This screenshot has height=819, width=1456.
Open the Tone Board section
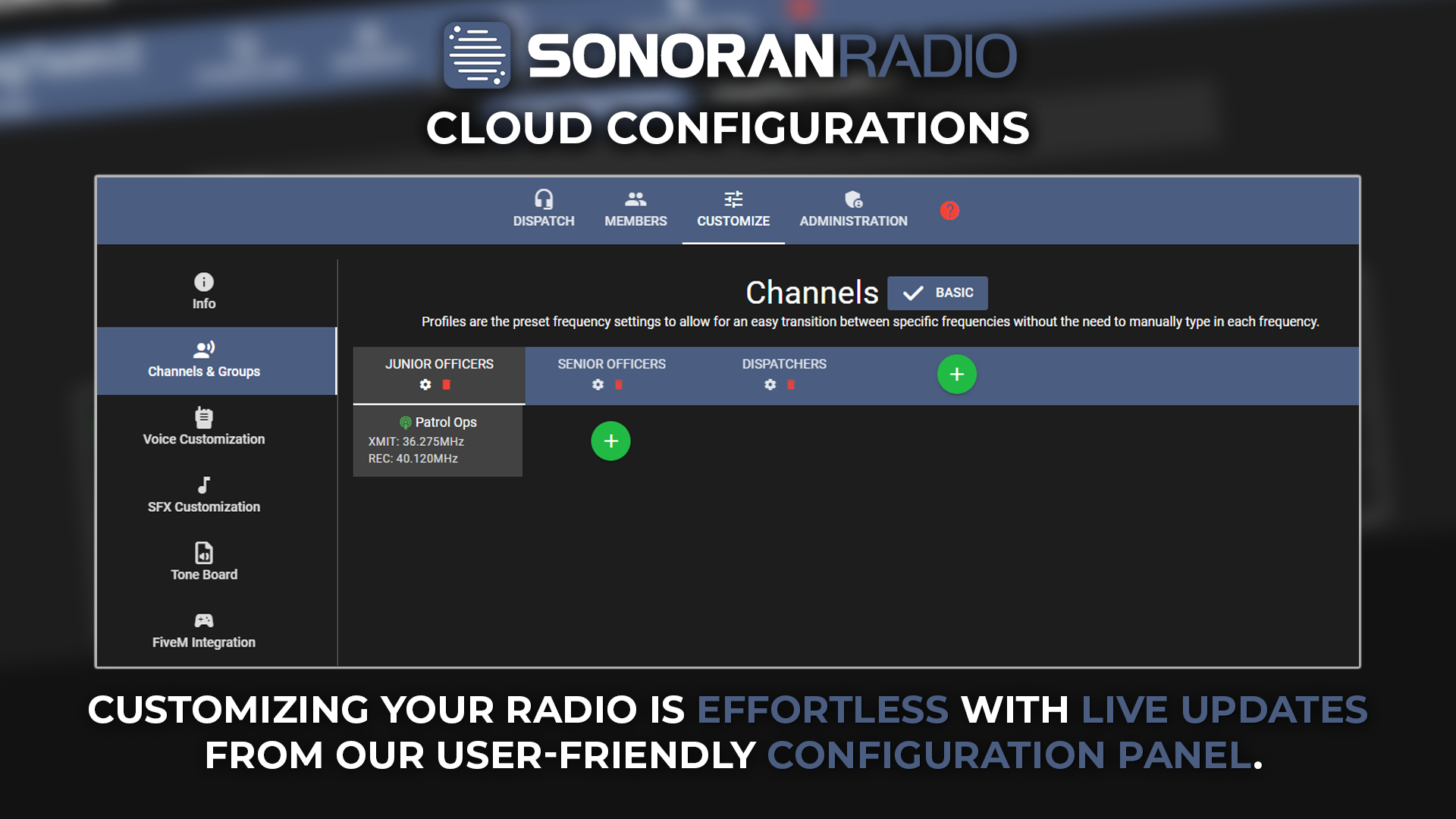(204, 563)
